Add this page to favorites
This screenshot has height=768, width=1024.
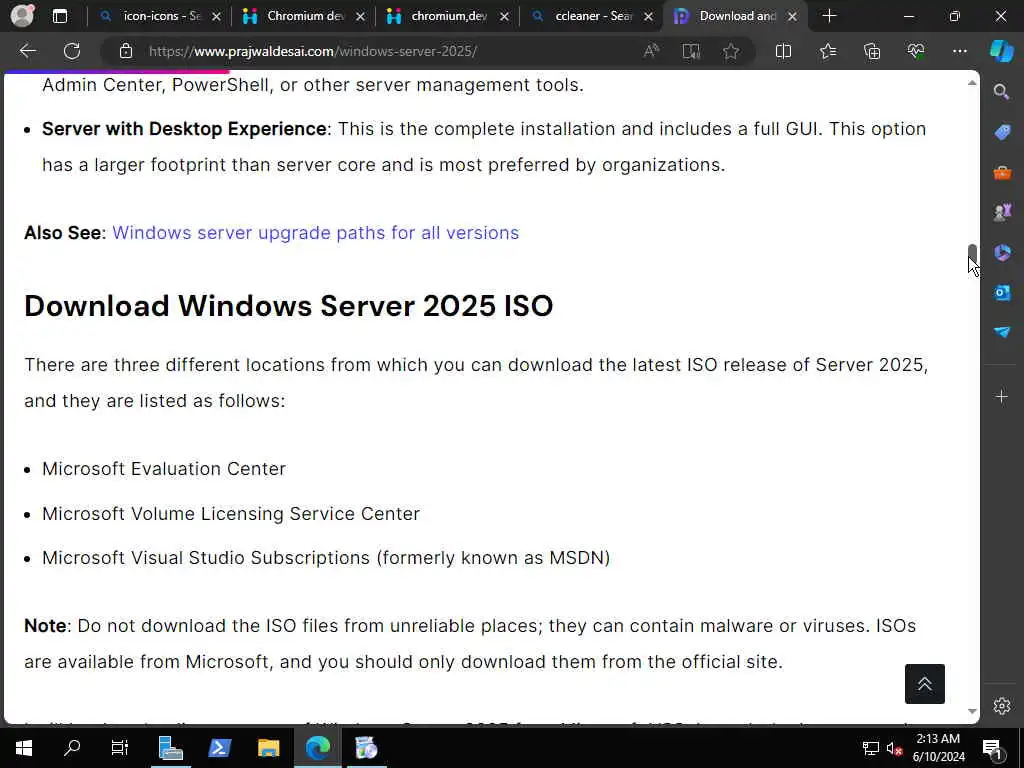click(x=731, y=51)
